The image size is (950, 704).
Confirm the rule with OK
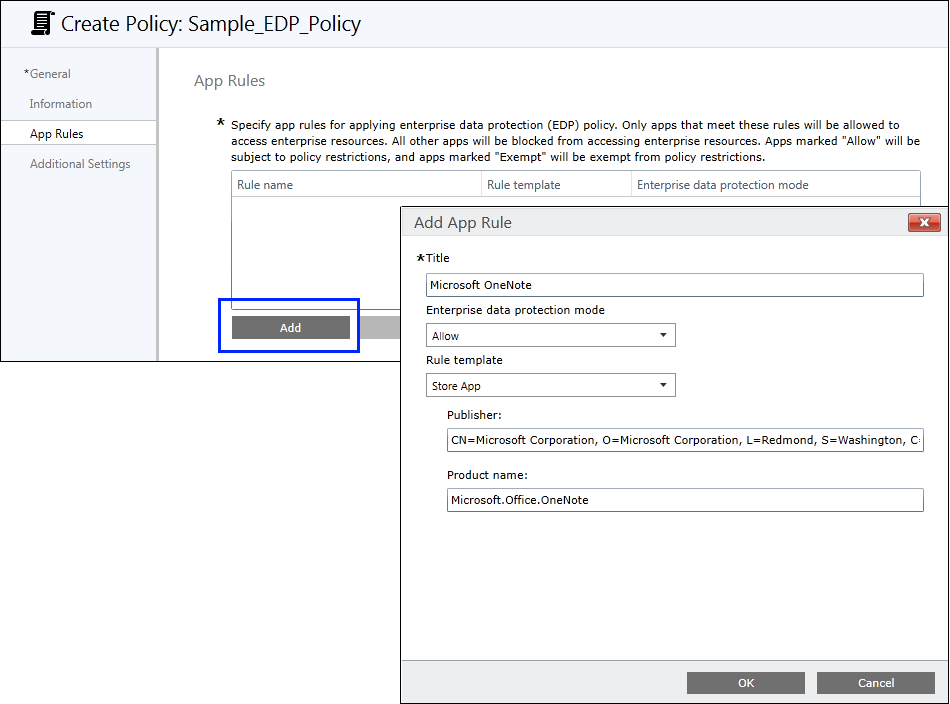[745, 683]
